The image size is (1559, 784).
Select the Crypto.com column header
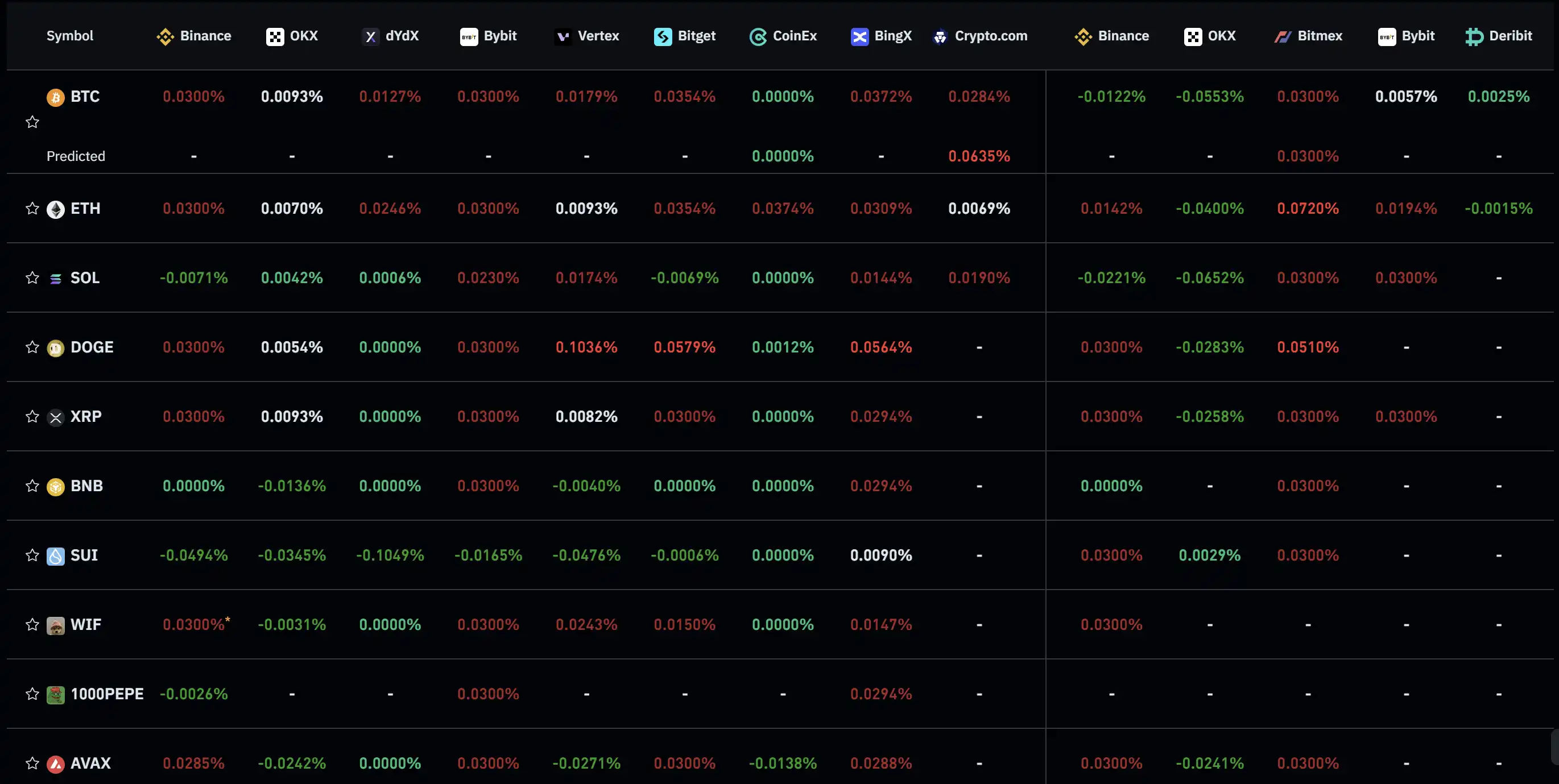tap(990, 36)
